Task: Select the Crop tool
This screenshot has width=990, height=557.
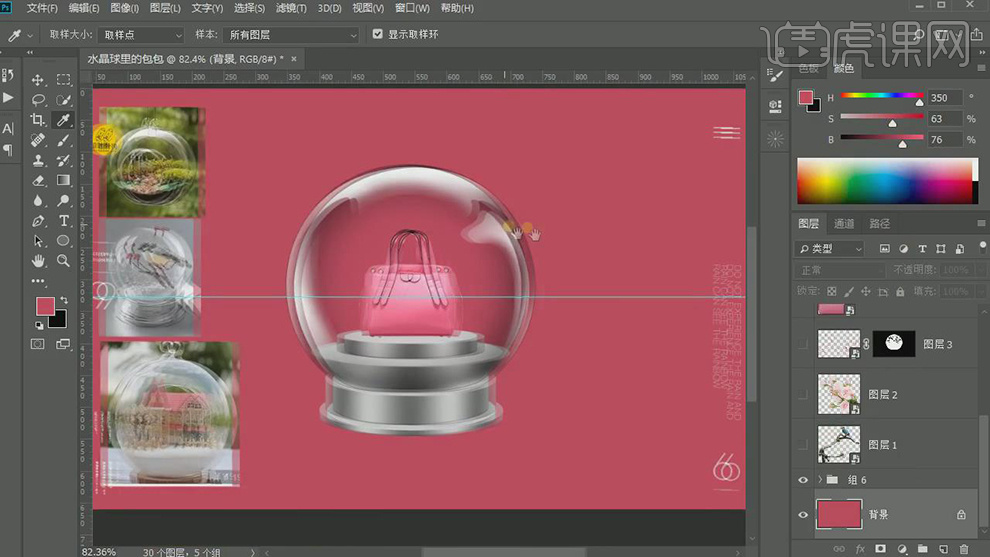Action: (x=38, y=120)
